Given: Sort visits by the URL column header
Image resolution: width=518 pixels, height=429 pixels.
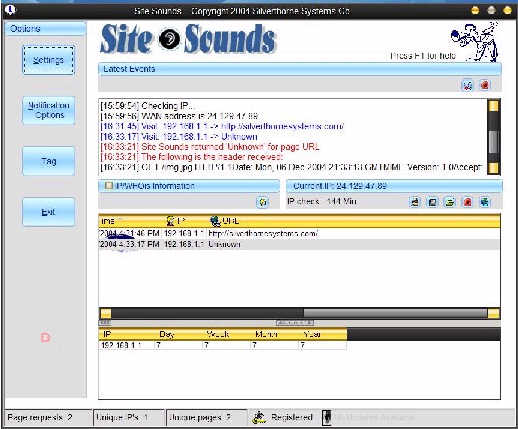Looking at the screenshot, I should [353, 221].
